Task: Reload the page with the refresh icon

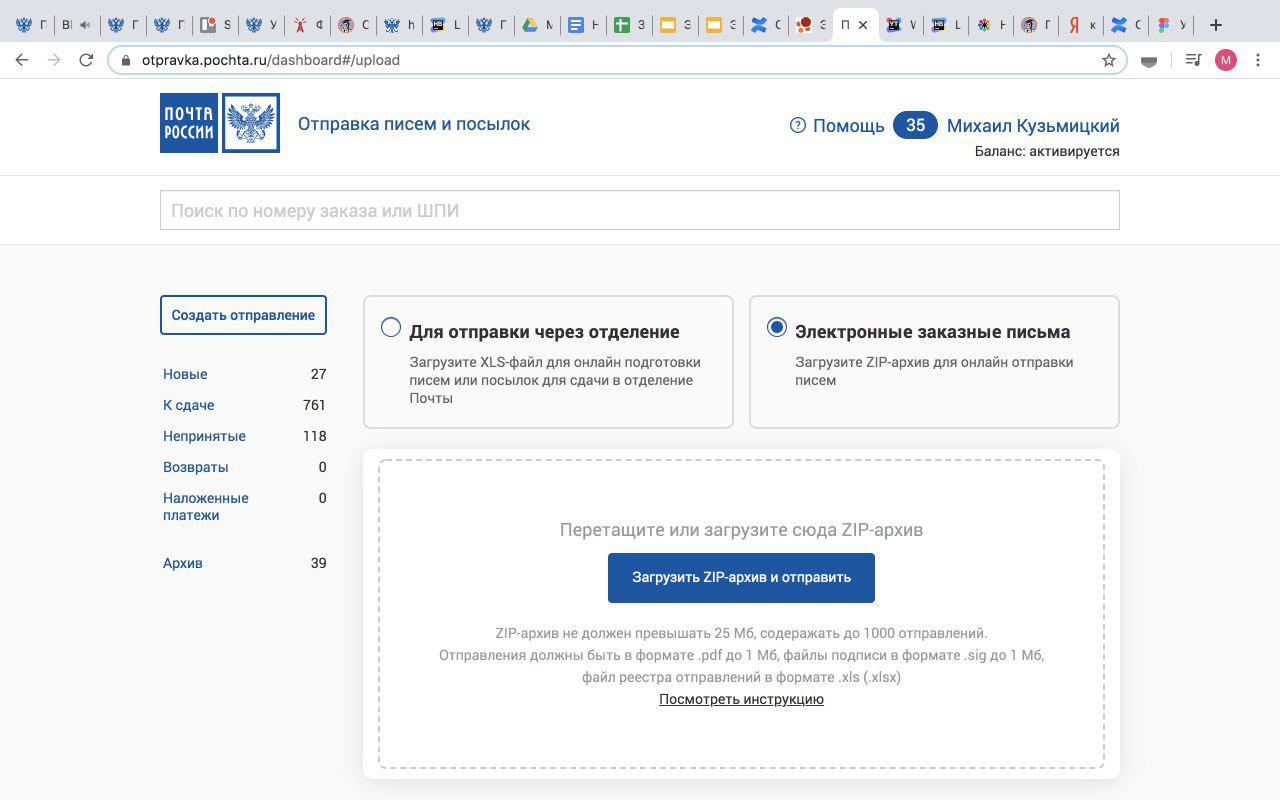Action: coord(86,60)
